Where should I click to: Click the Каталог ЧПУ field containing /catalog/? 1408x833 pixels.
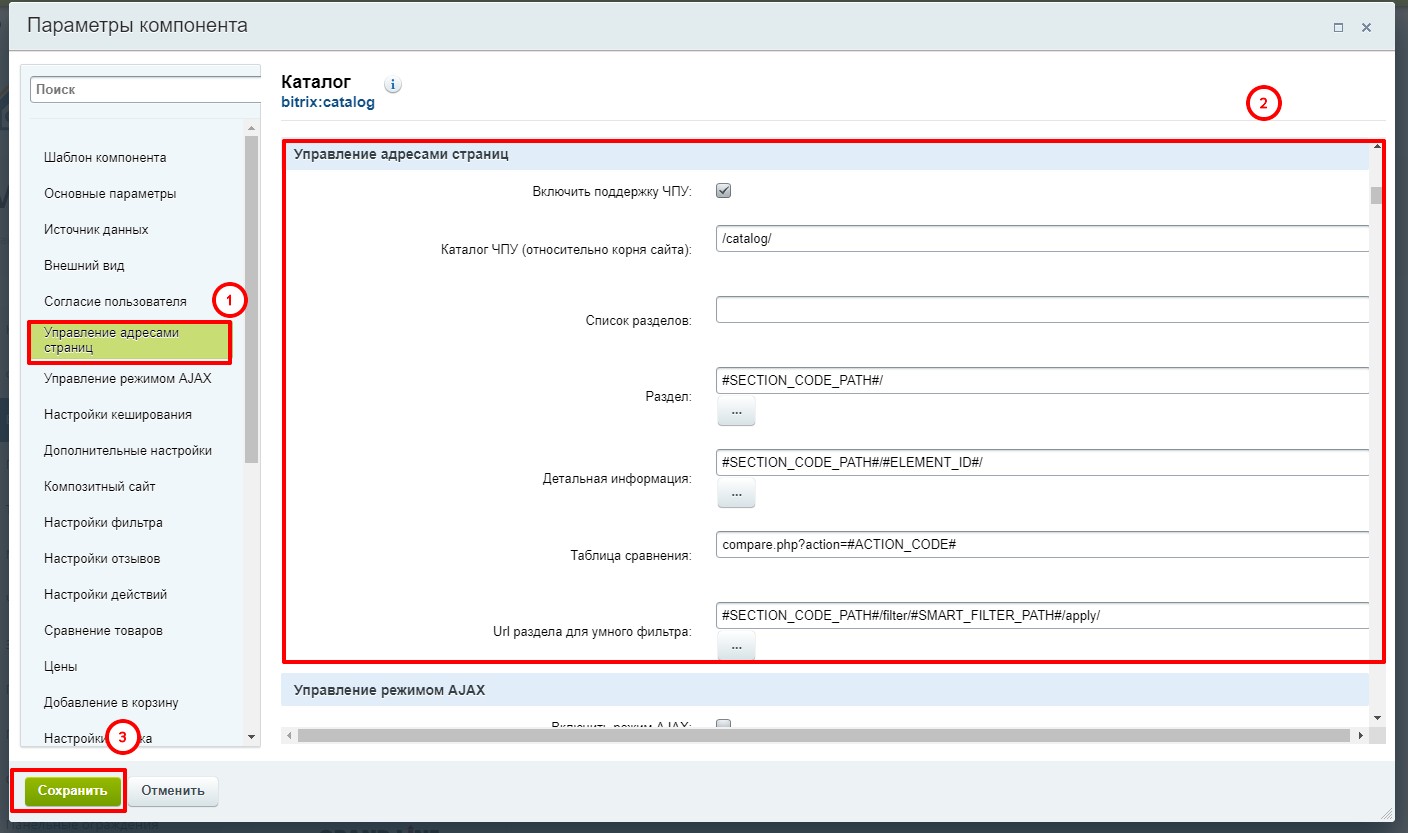1040,238
